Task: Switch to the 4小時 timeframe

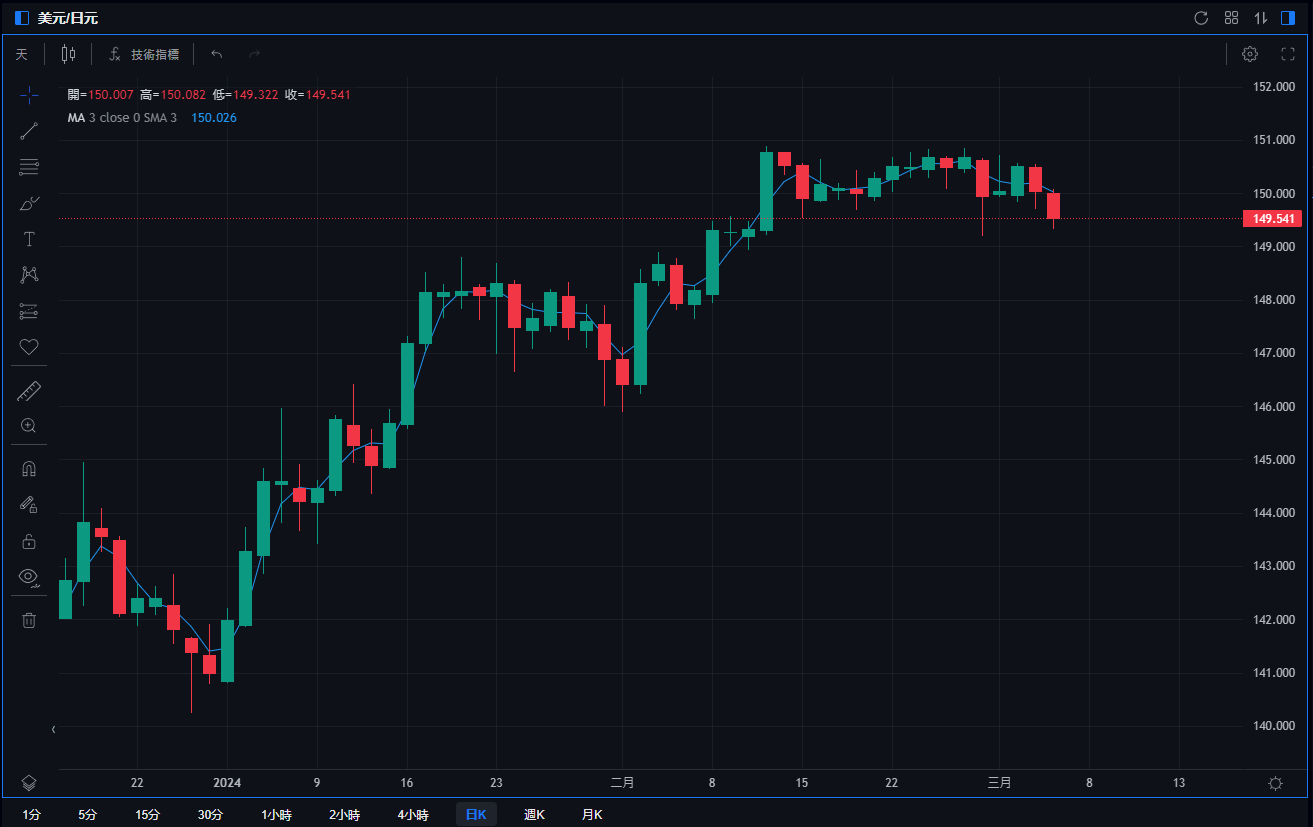Action: [x=412, y=815]
